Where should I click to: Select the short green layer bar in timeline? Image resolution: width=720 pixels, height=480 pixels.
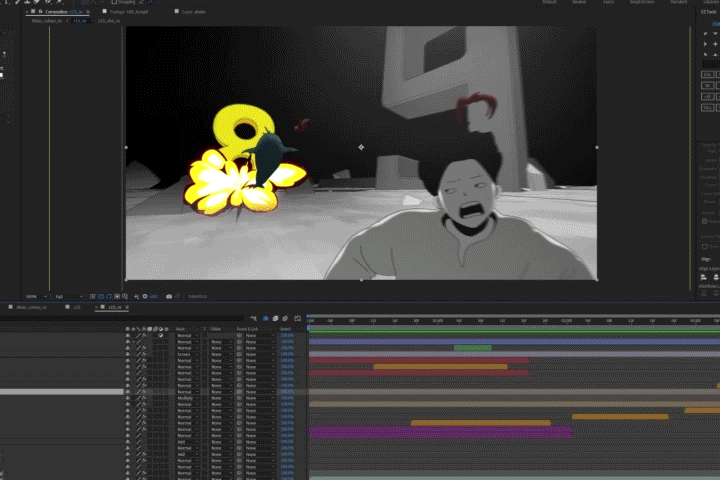(472, 348)
